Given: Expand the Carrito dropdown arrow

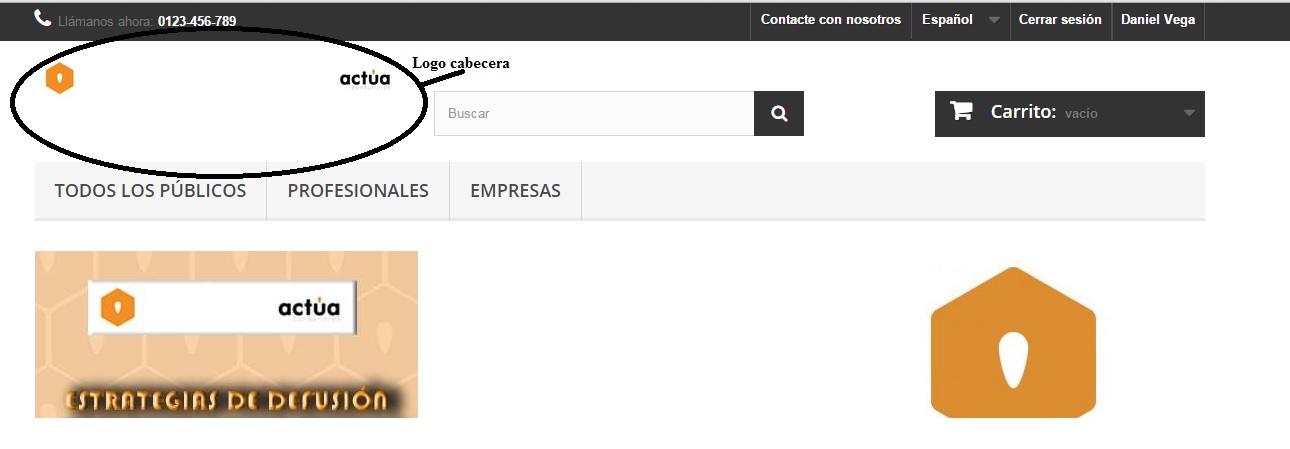Looking at the screenshot, I should [x=1189, y=113].
